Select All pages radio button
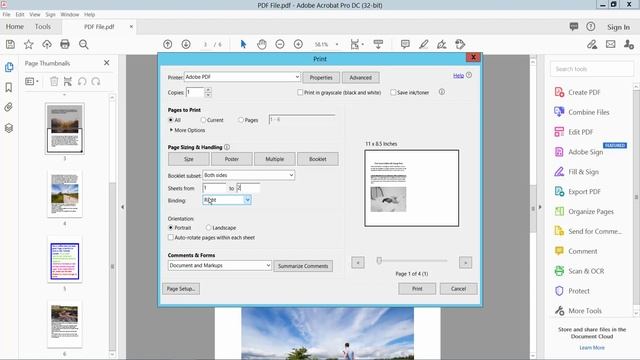This screenshot has width=640, height=360. [x=171, y=120]
